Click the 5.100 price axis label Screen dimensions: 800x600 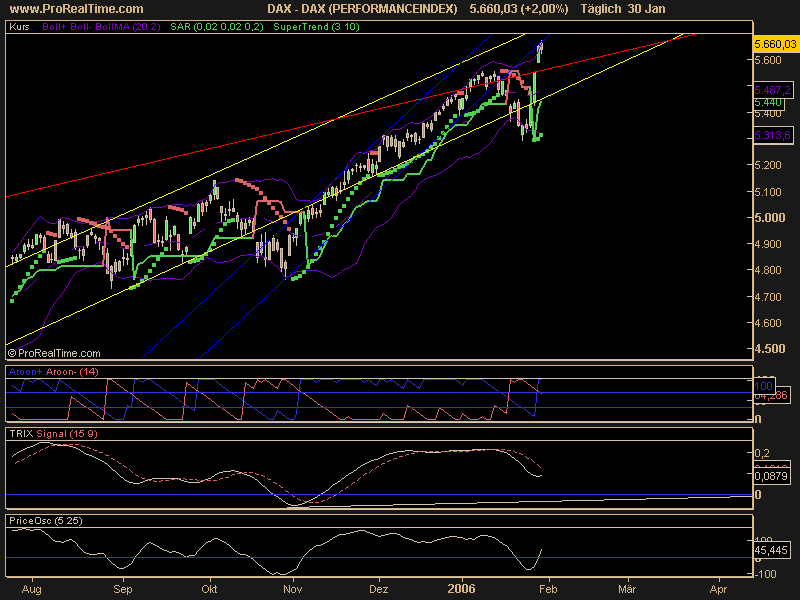click(768, 192)
